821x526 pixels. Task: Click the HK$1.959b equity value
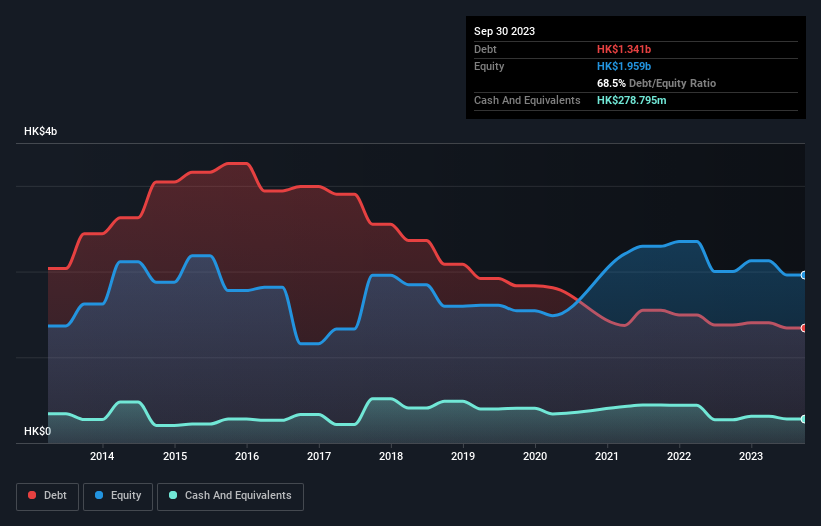[x=624, y=66]
